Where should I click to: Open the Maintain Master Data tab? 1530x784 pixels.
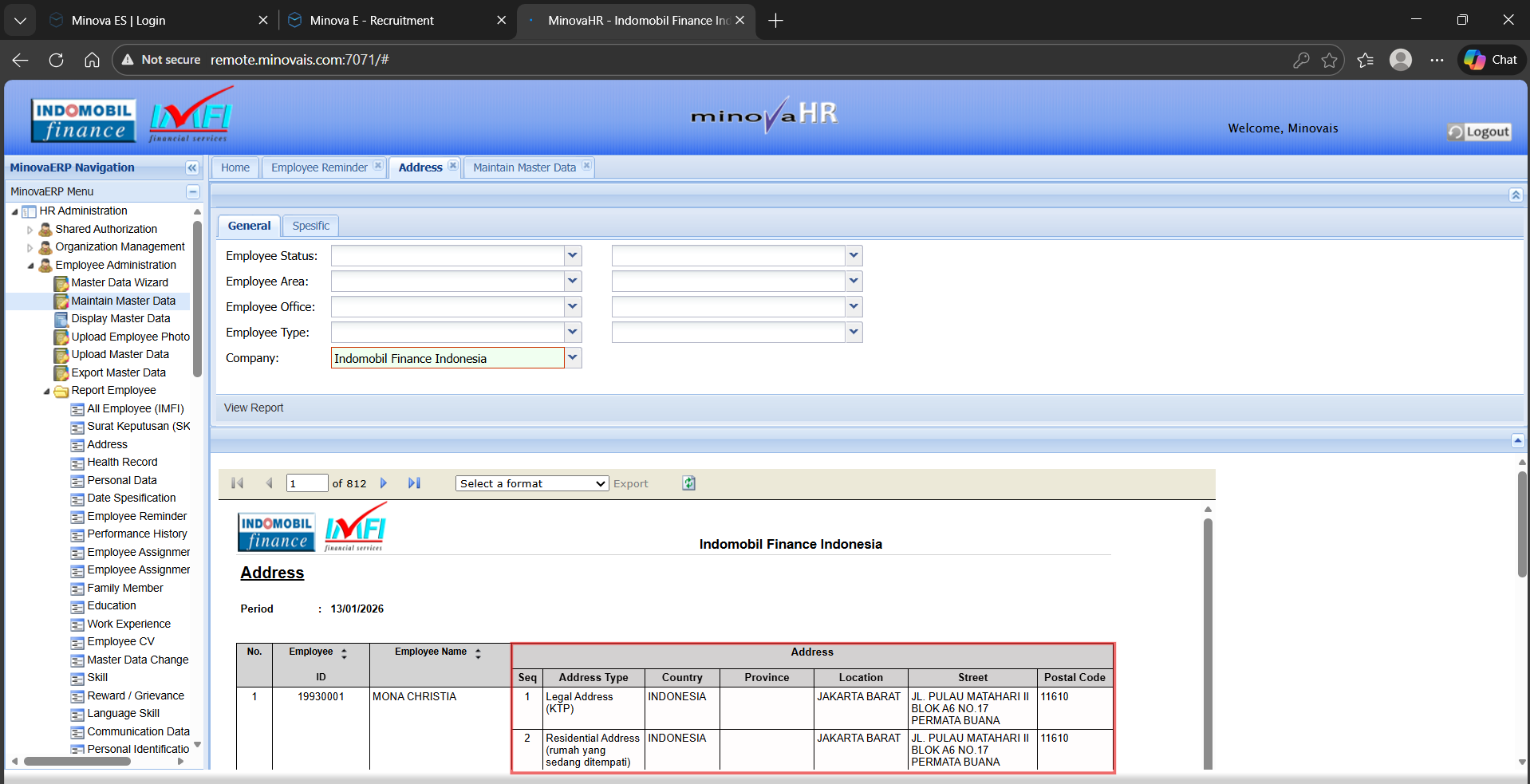[x=523, y=167]
